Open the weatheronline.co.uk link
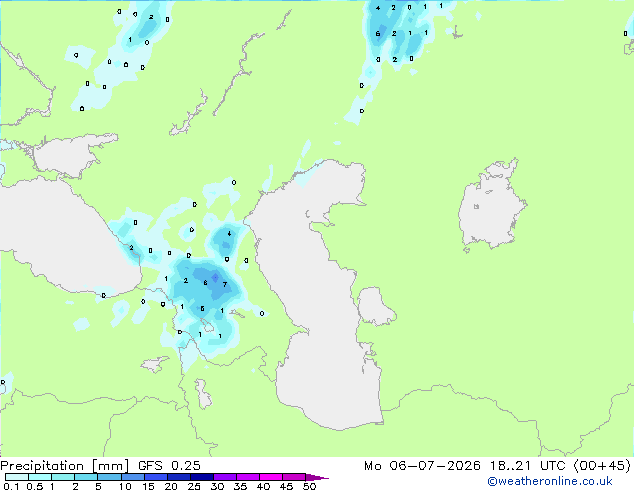 click(x=550, y=481)
